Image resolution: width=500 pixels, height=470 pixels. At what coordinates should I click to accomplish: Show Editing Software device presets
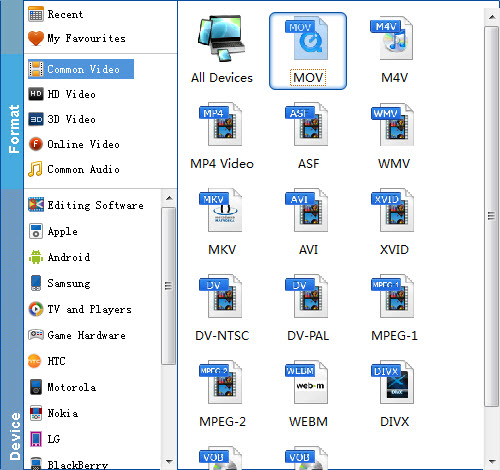(x=86, y=205)
